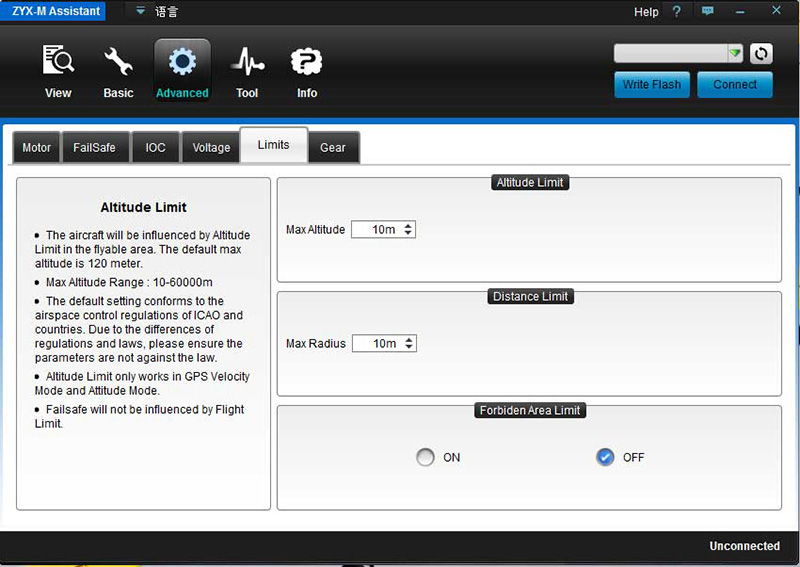Viewport: 800px width, 567px height.
Task: Turn Forbiden Area Limit ON
Action: point(425,457)
